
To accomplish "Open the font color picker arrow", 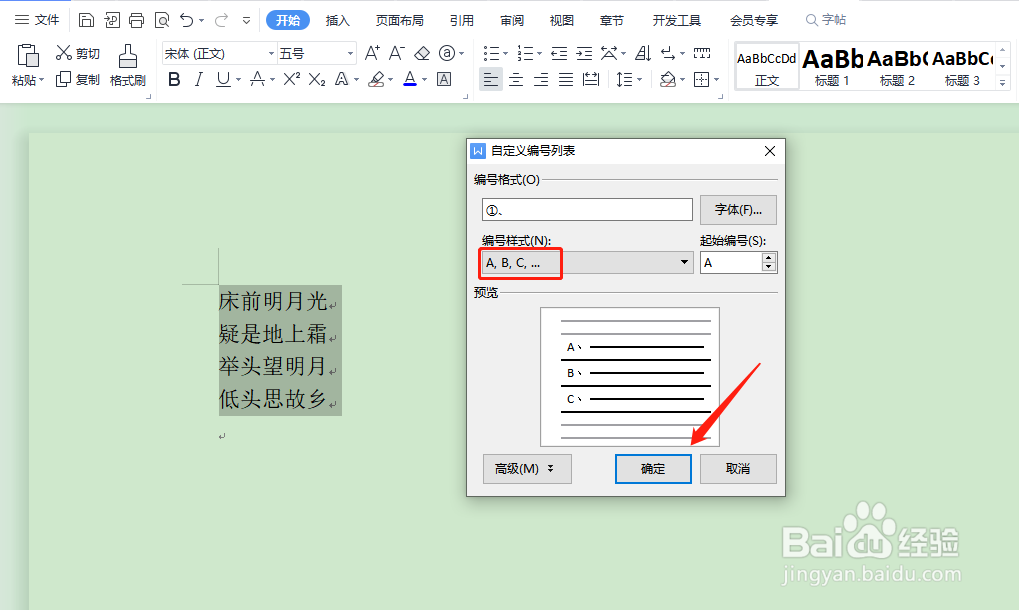I will click(422, 79).
